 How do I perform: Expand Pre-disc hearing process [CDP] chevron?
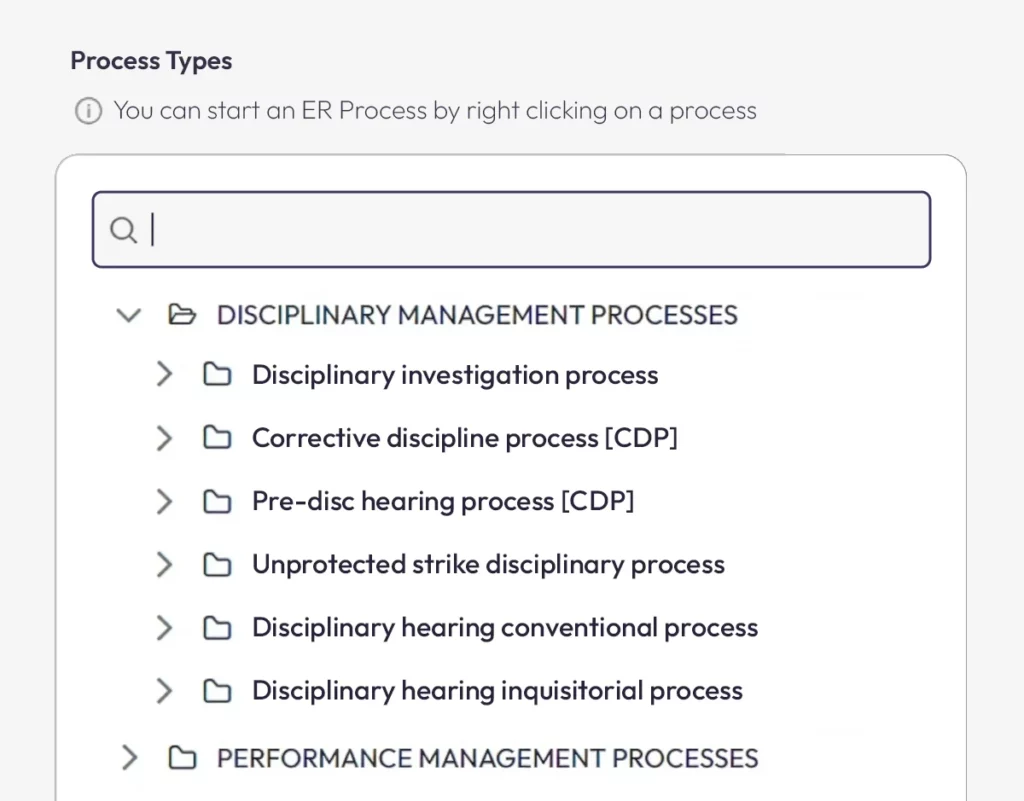pyautogui.click(x=165, y=501)
